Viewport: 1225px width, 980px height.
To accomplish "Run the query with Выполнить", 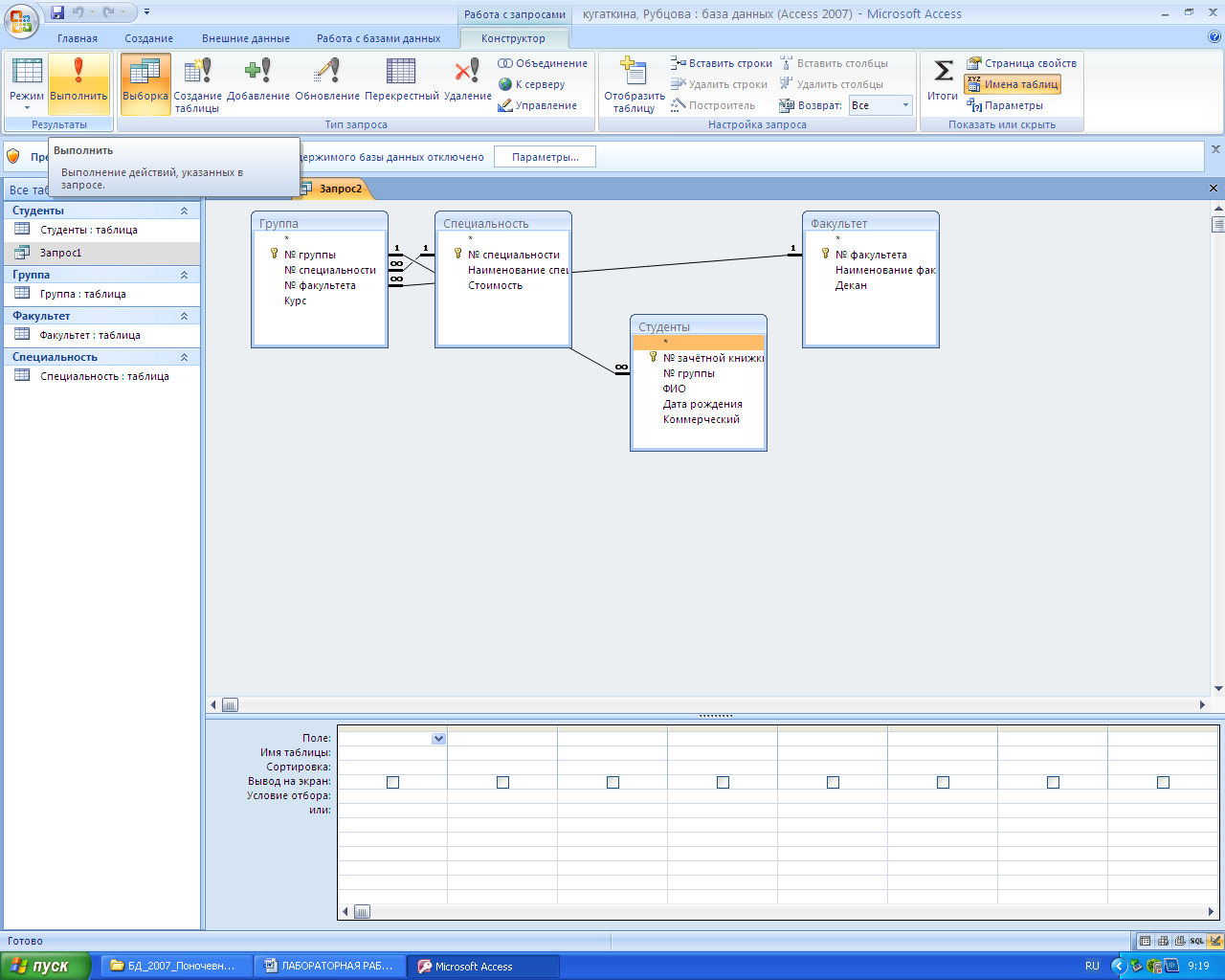I will point(78,83).
